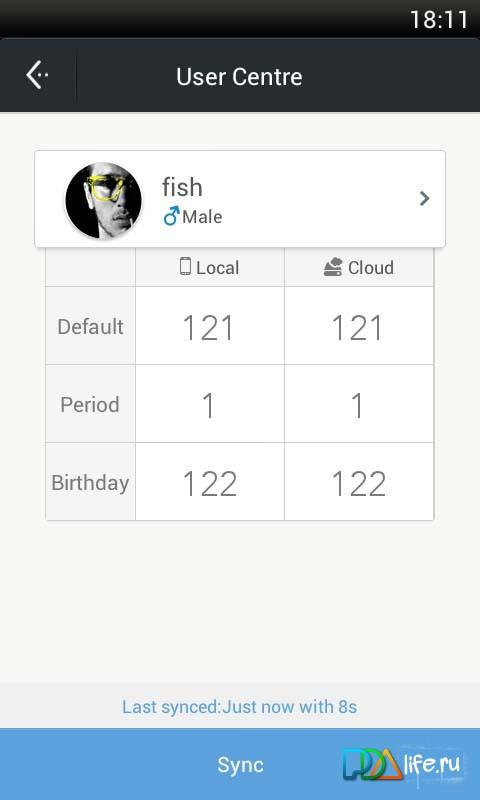This screenshot has height=800, width=480.
Task: Click the male gender symbol icon
Action: click(x=171, y=216)
